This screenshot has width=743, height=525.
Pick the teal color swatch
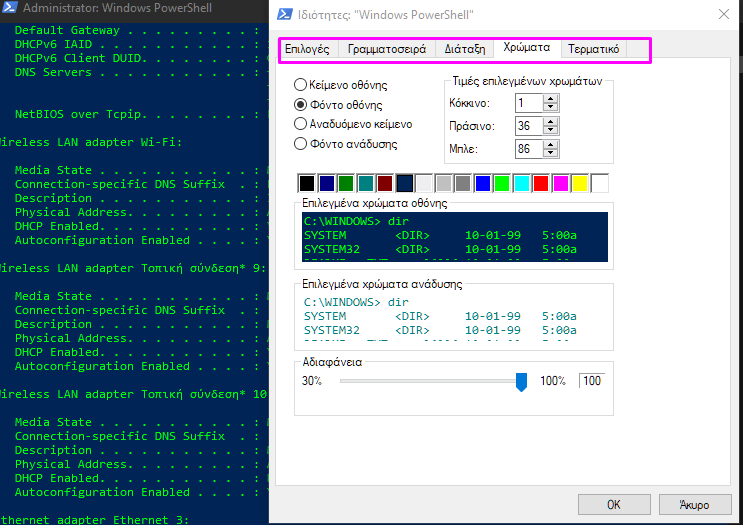(365, 183)
